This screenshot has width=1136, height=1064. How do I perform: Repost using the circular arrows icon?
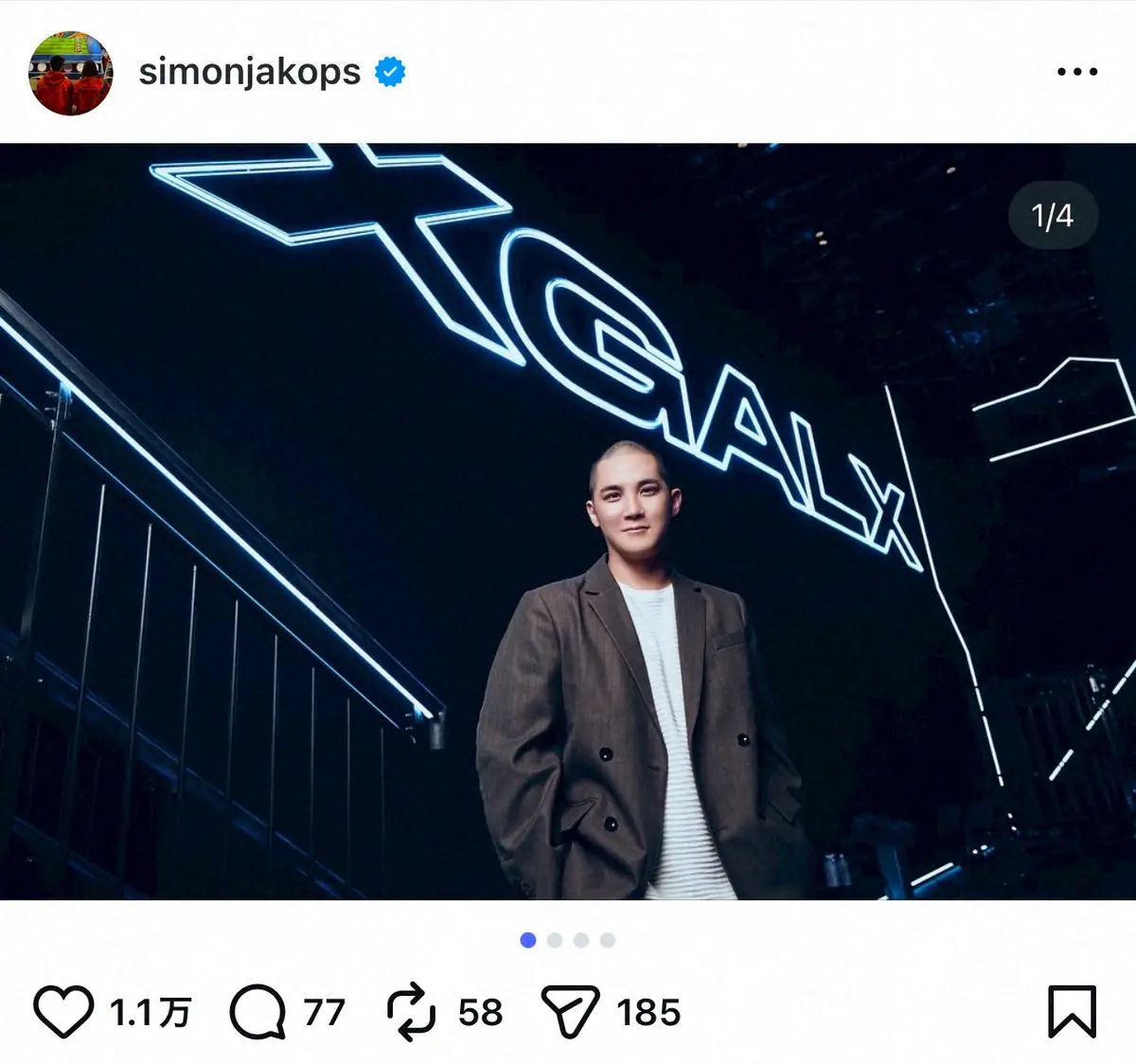(x=412, y=1012)
